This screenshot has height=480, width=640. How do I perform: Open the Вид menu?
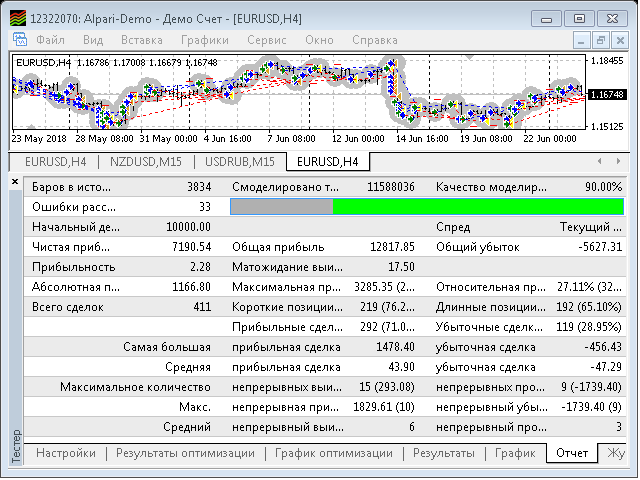93,40
